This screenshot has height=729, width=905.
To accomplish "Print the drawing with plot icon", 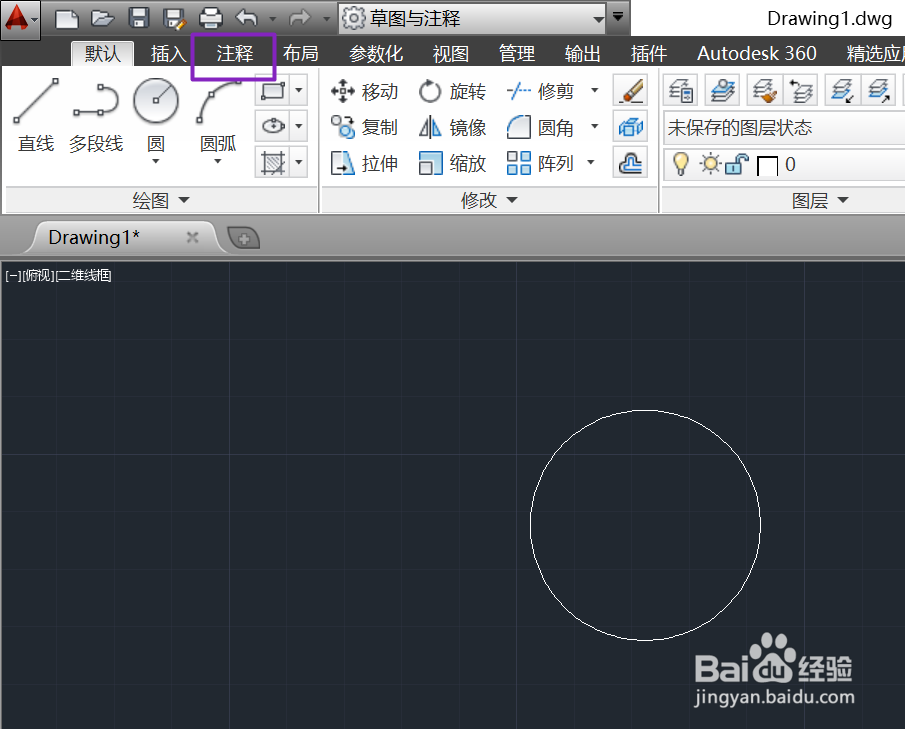I will [x=211, y=18].
